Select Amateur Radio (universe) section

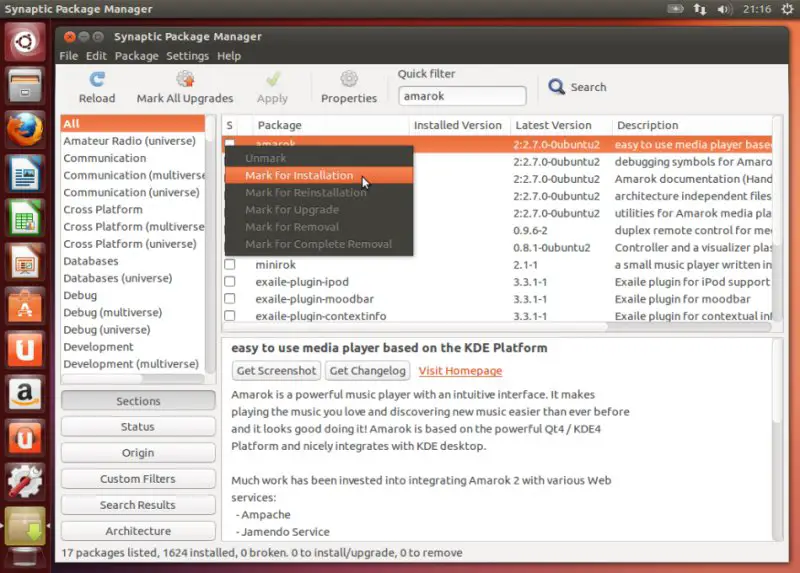[133, 141]
